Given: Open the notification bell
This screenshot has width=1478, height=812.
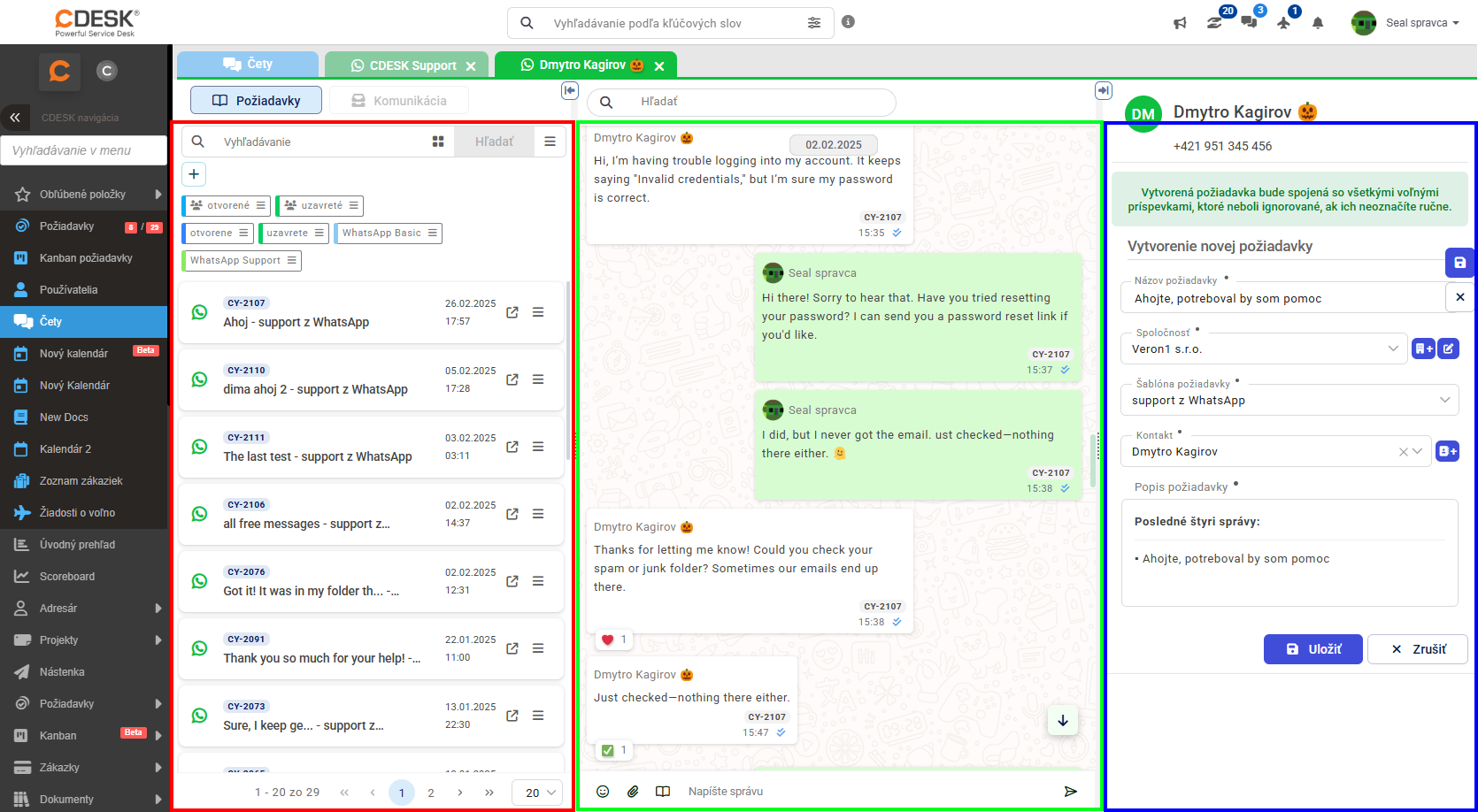Looking at the screenshot, I should (1318, 24).
